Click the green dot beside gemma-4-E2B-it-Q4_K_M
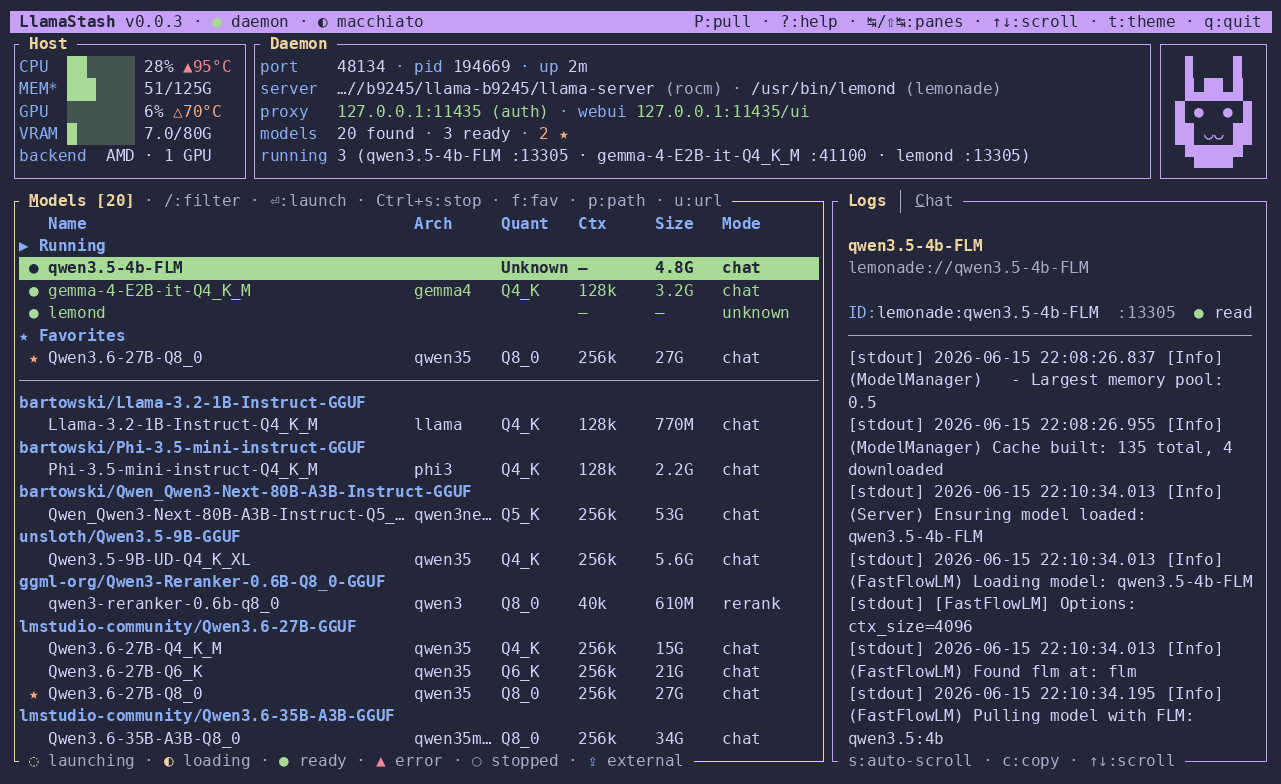1281x784 pixels. (34, 291)
